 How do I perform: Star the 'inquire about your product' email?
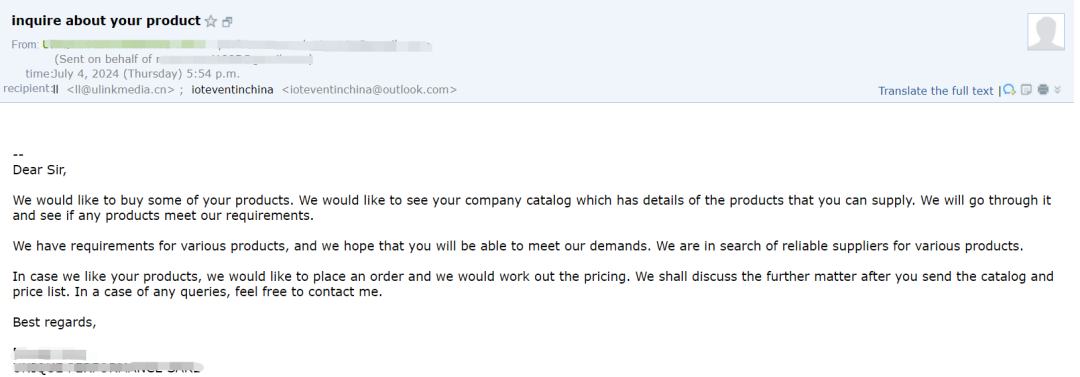point(211,22)
